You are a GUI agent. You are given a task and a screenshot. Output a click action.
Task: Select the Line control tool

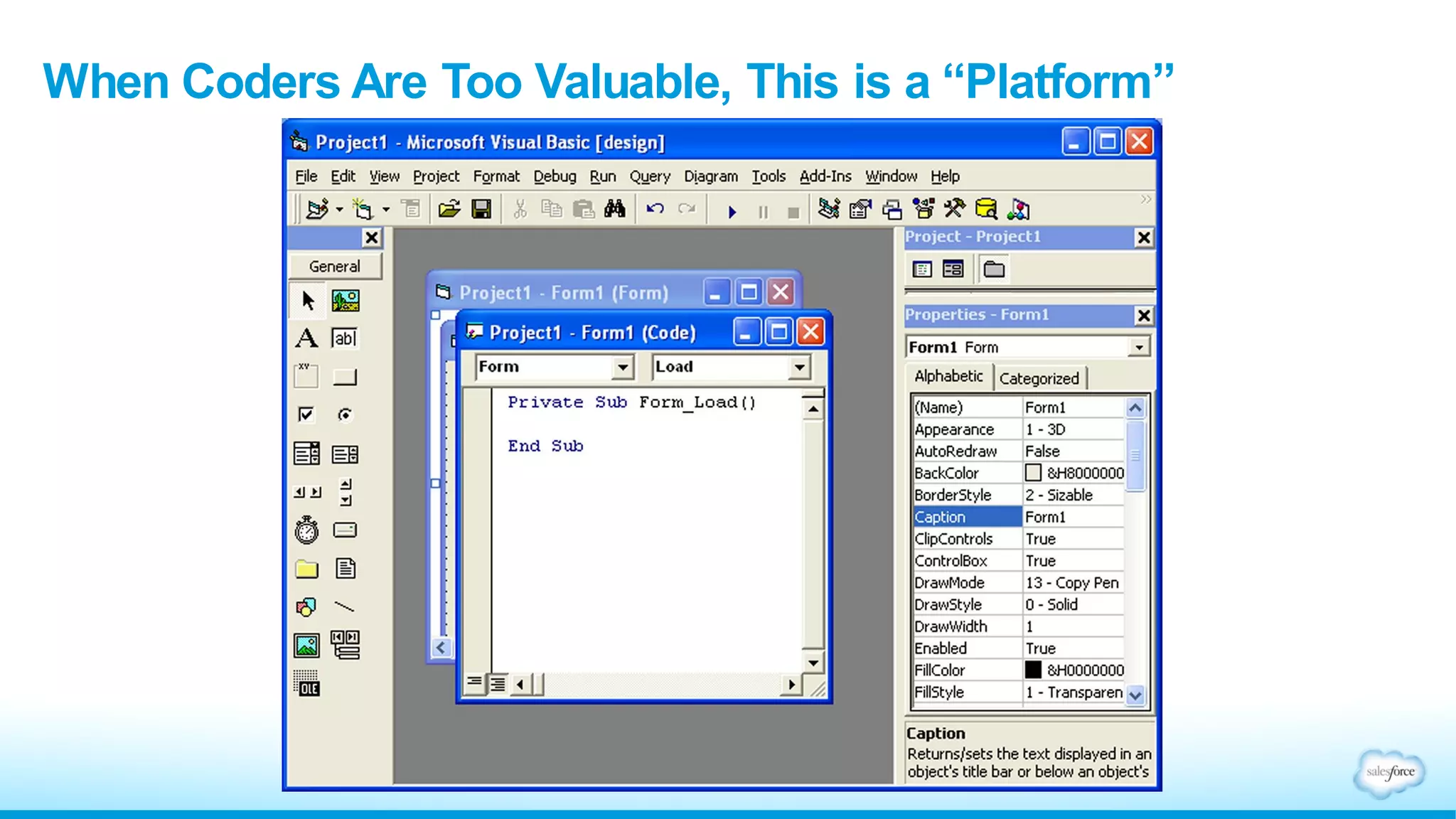[344, 606]
